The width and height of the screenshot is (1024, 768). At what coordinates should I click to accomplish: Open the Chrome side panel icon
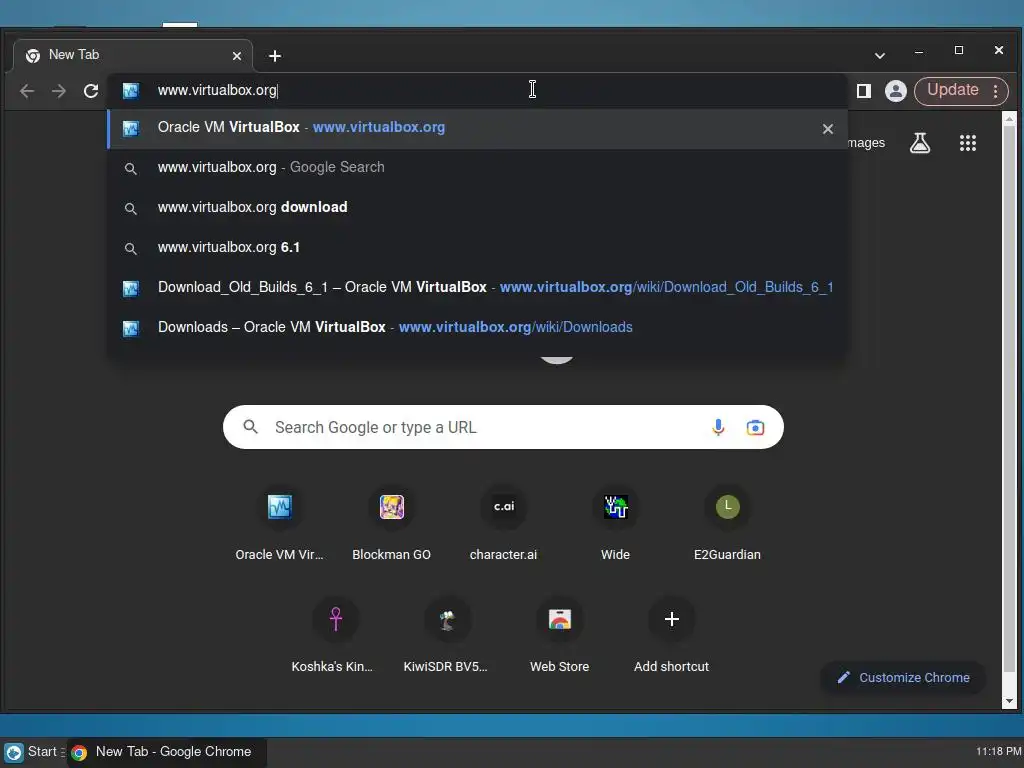pyautogui.click(x=864, y=91)
